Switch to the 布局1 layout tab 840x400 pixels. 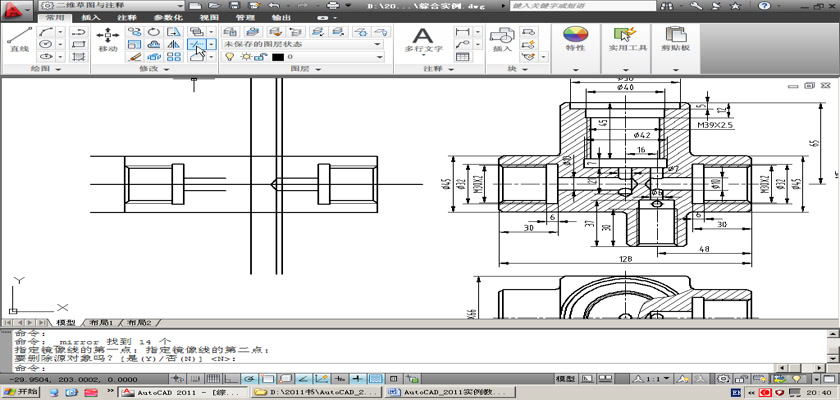(101, 323)
